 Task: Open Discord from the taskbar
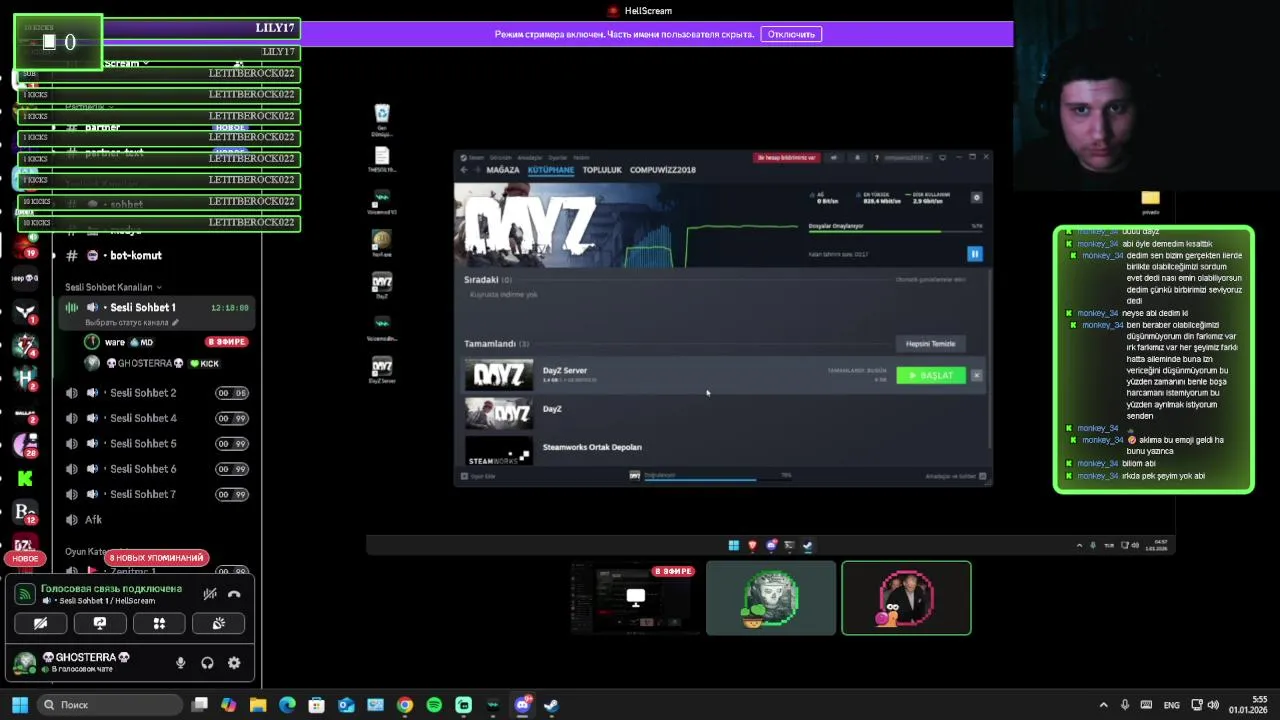[x=522, y=705]
